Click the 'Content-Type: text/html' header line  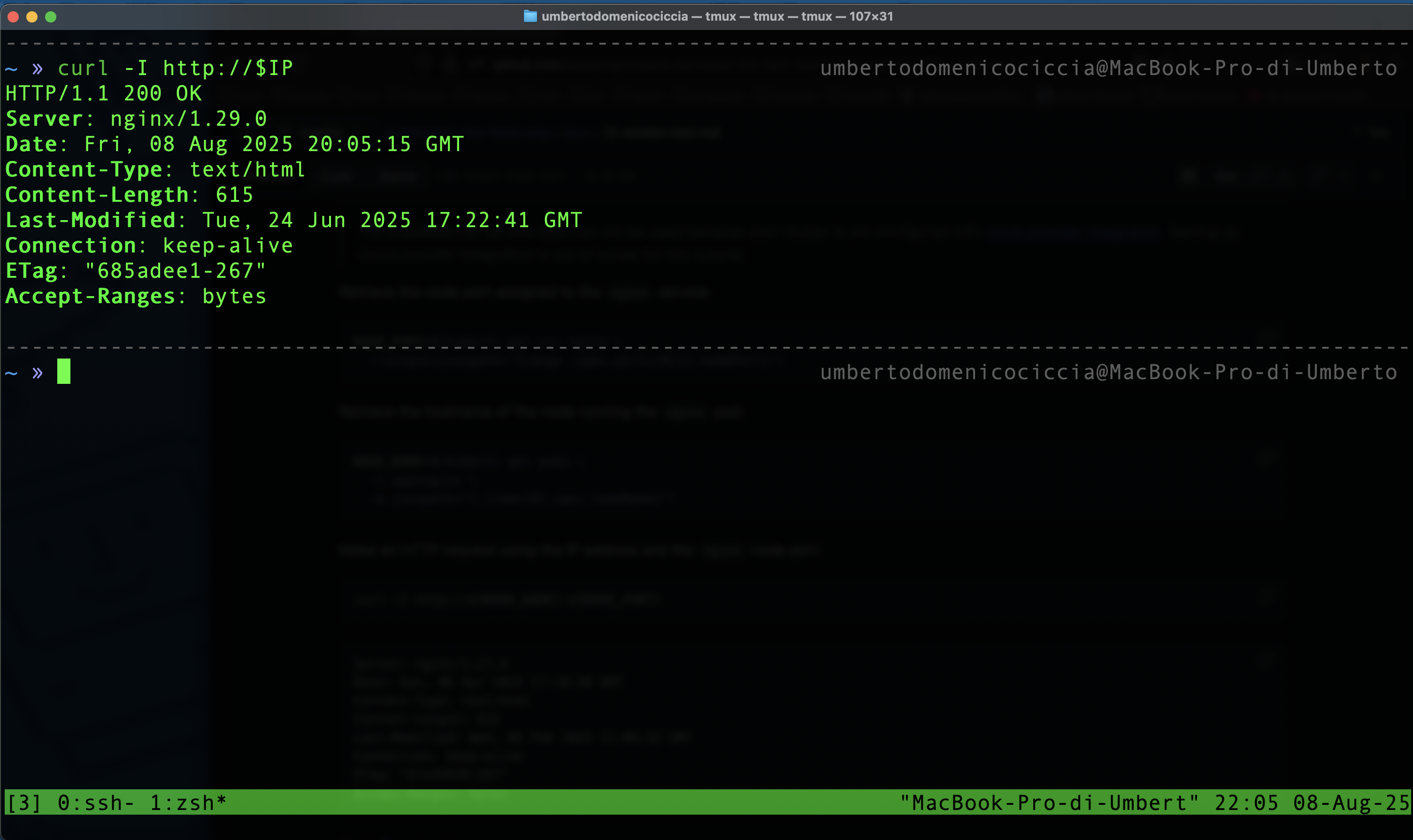(x=156, y=170)
